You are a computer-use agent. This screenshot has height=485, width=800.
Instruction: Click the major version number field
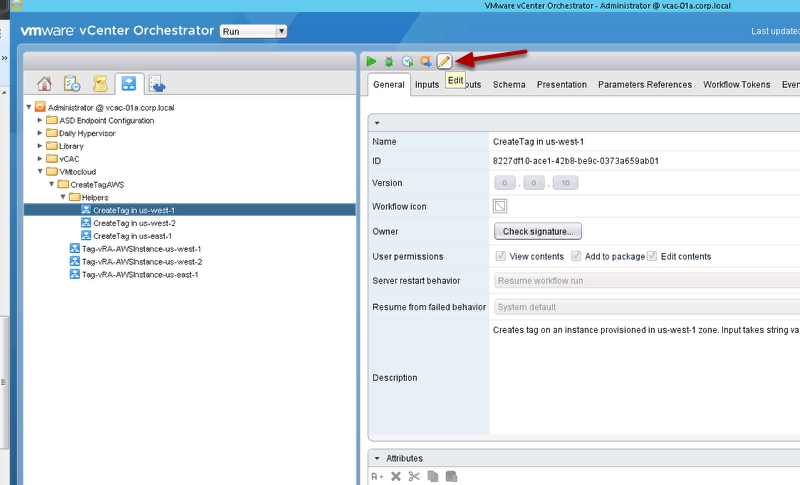pos(505,183)
